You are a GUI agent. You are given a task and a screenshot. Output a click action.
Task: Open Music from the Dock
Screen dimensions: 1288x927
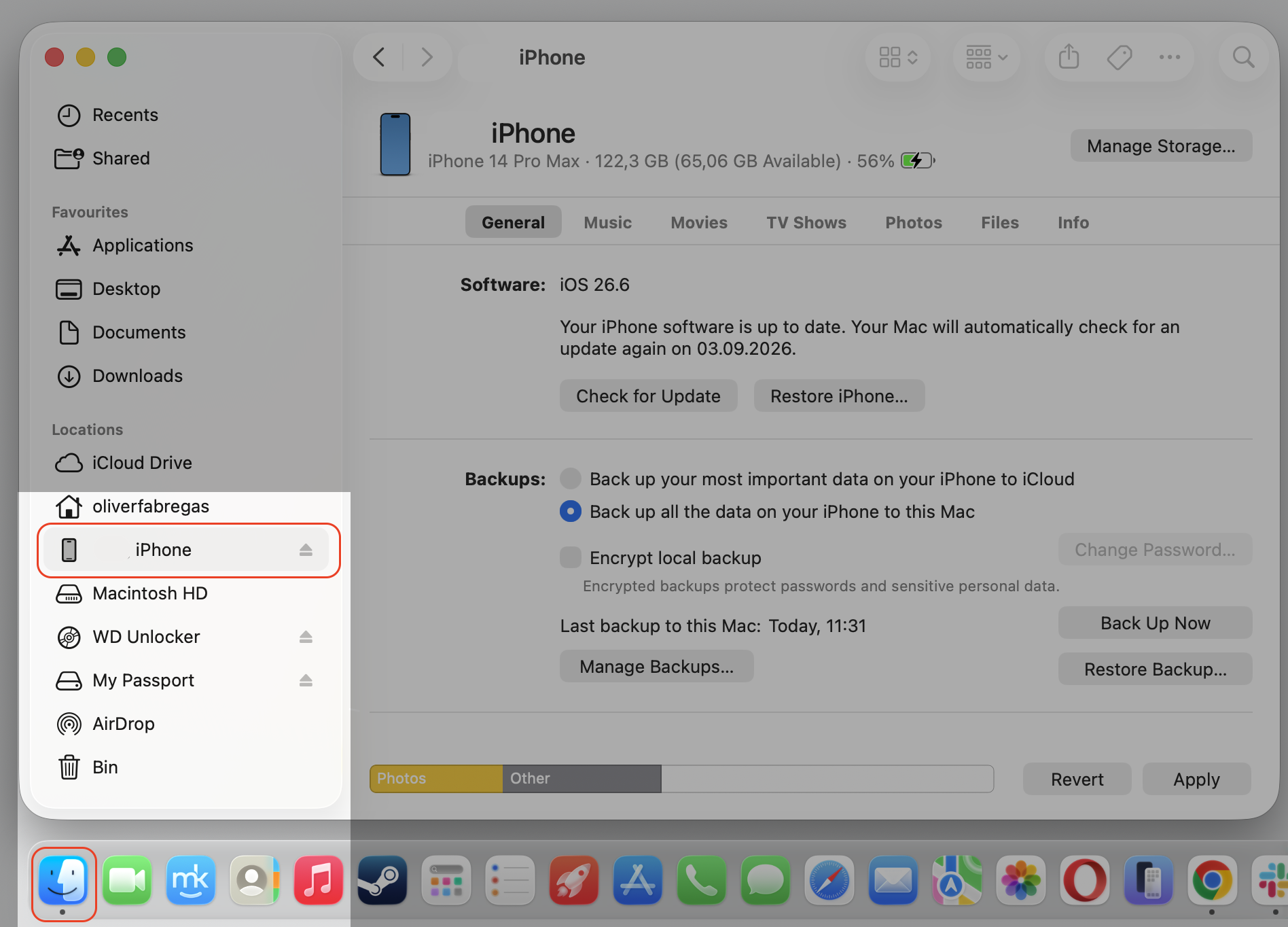(319, 881)
